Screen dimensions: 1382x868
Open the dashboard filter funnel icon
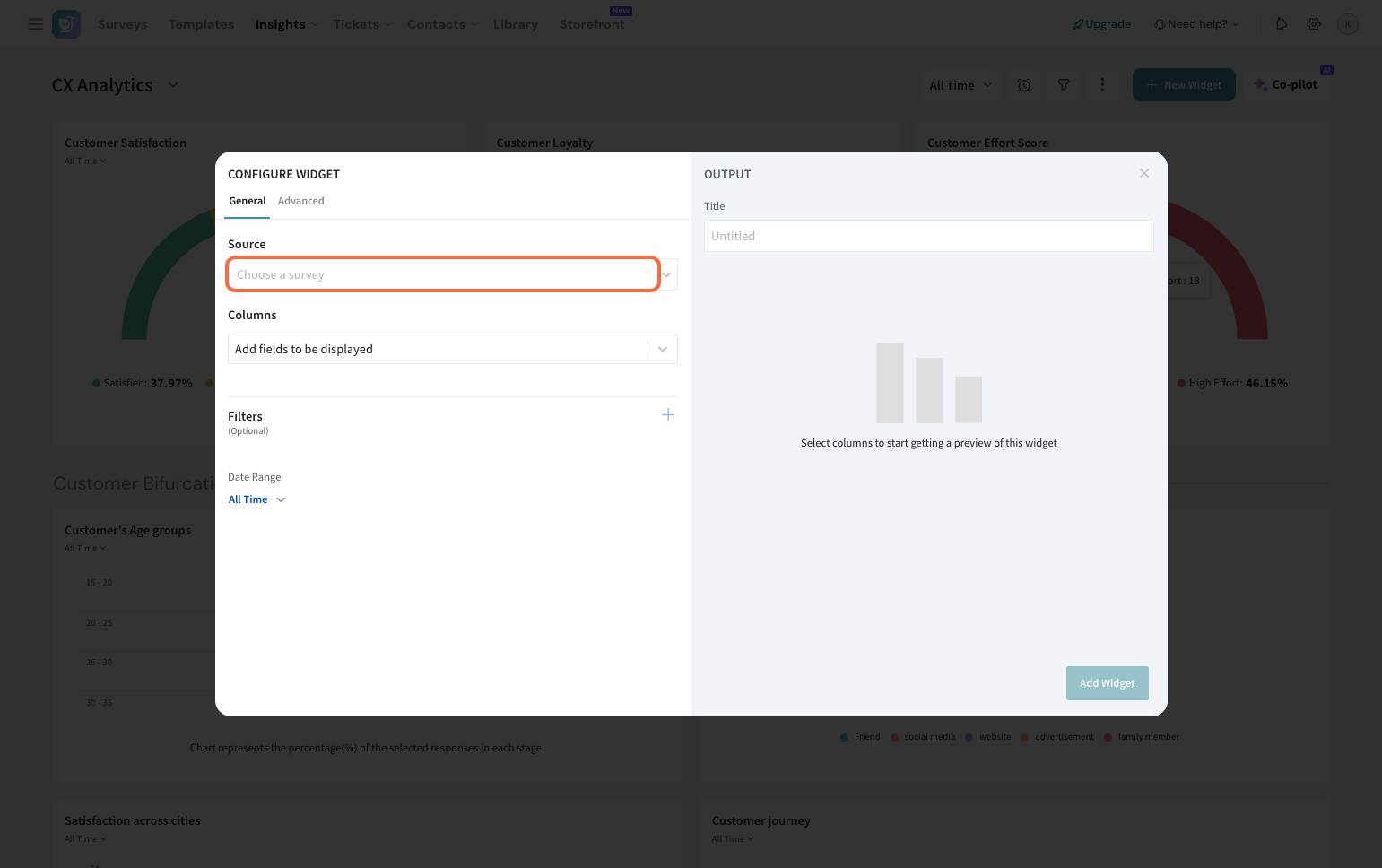point(1064,85)
